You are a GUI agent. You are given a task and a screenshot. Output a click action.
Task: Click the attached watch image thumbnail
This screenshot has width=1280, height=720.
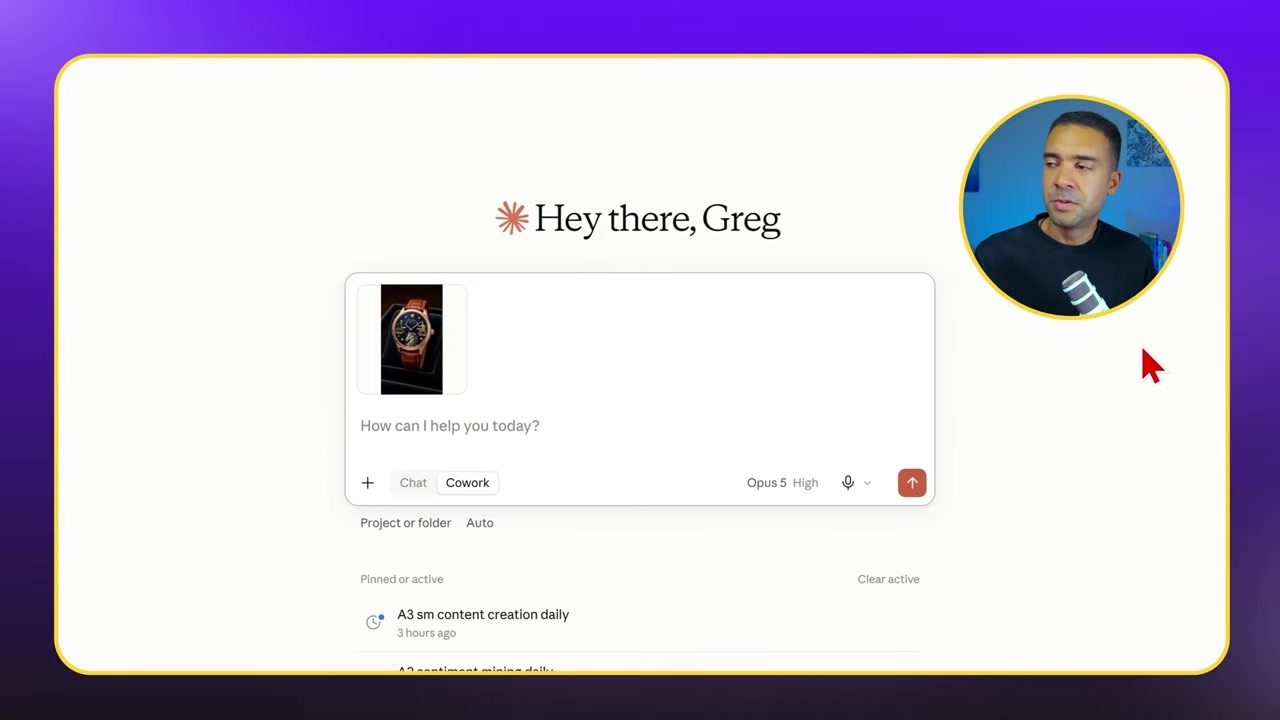[412, 339]
